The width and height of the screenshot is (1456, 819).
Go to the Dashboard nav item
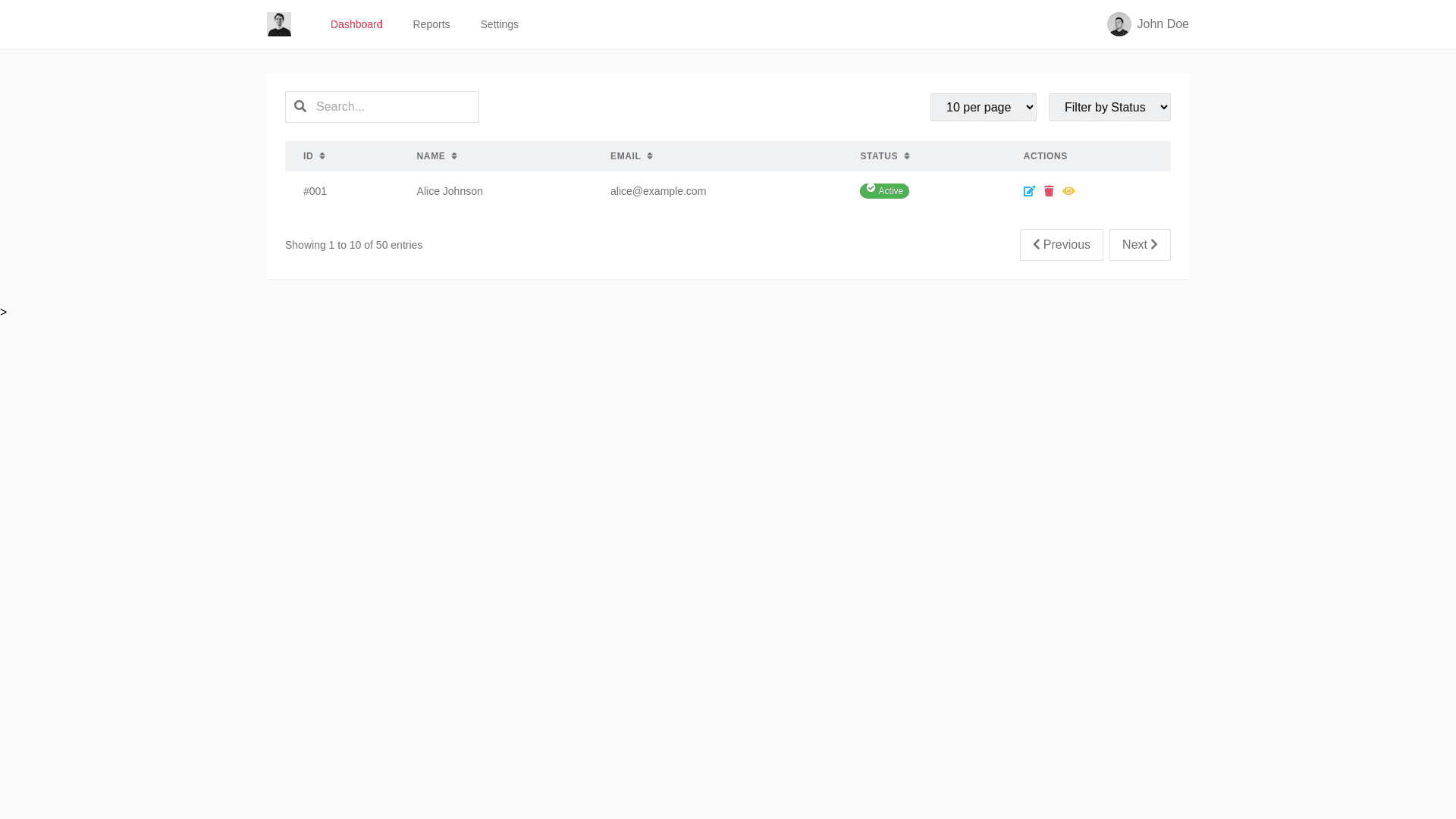click(356, 24)
